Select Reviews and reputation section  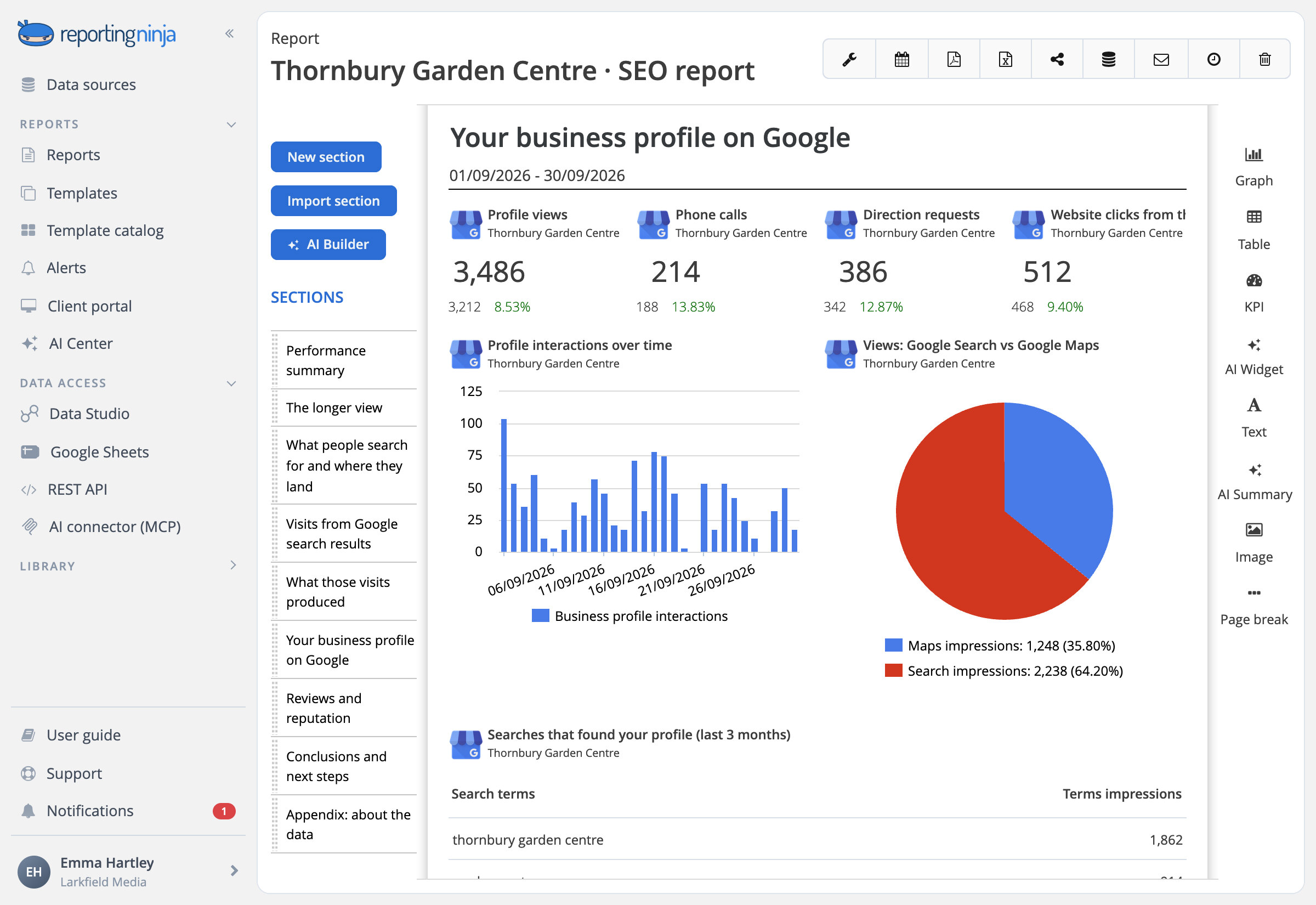click(344, 708)
